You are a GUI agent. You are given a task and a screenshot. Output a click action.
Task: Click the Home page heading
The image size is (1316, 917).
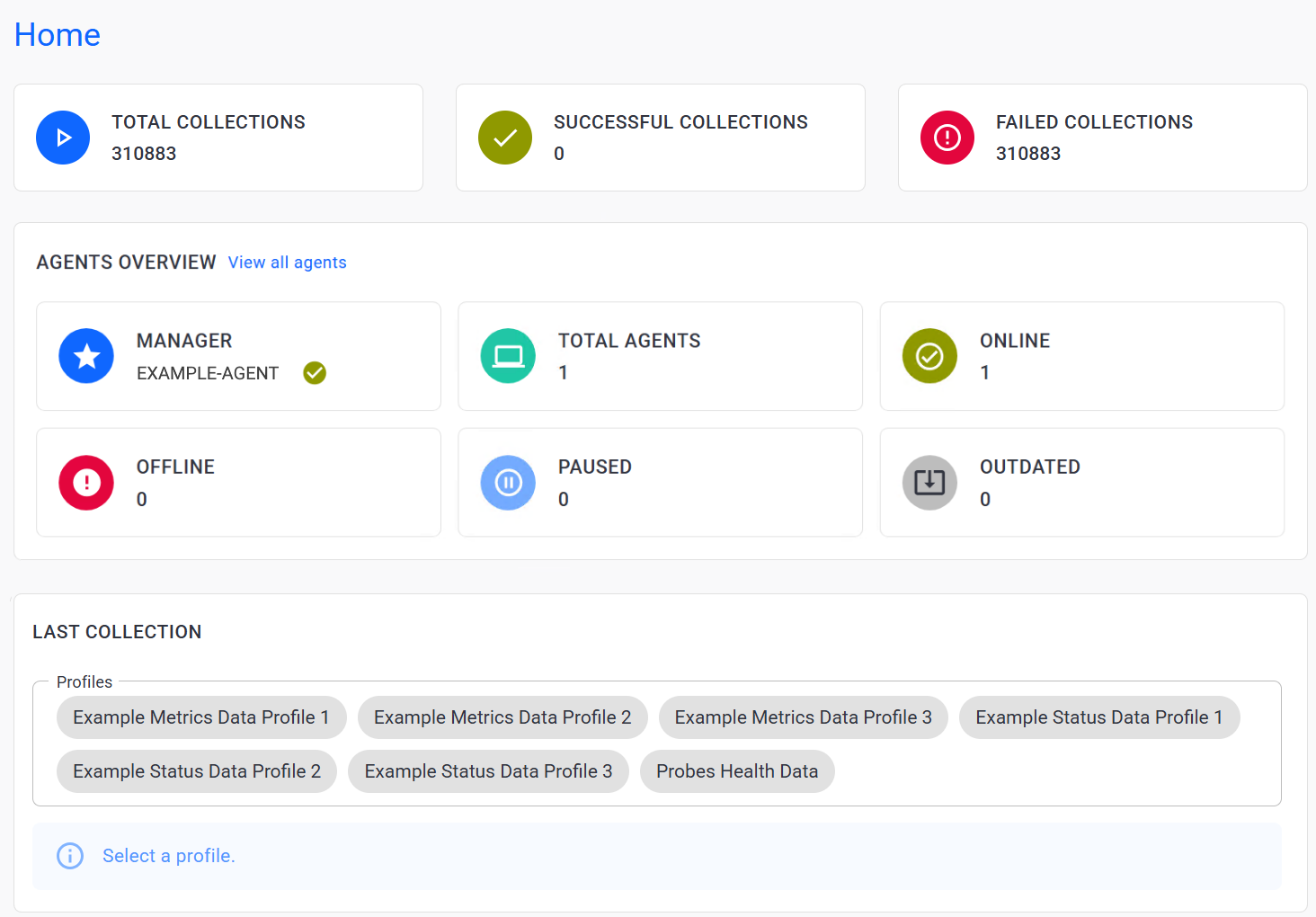coord(58,35)
